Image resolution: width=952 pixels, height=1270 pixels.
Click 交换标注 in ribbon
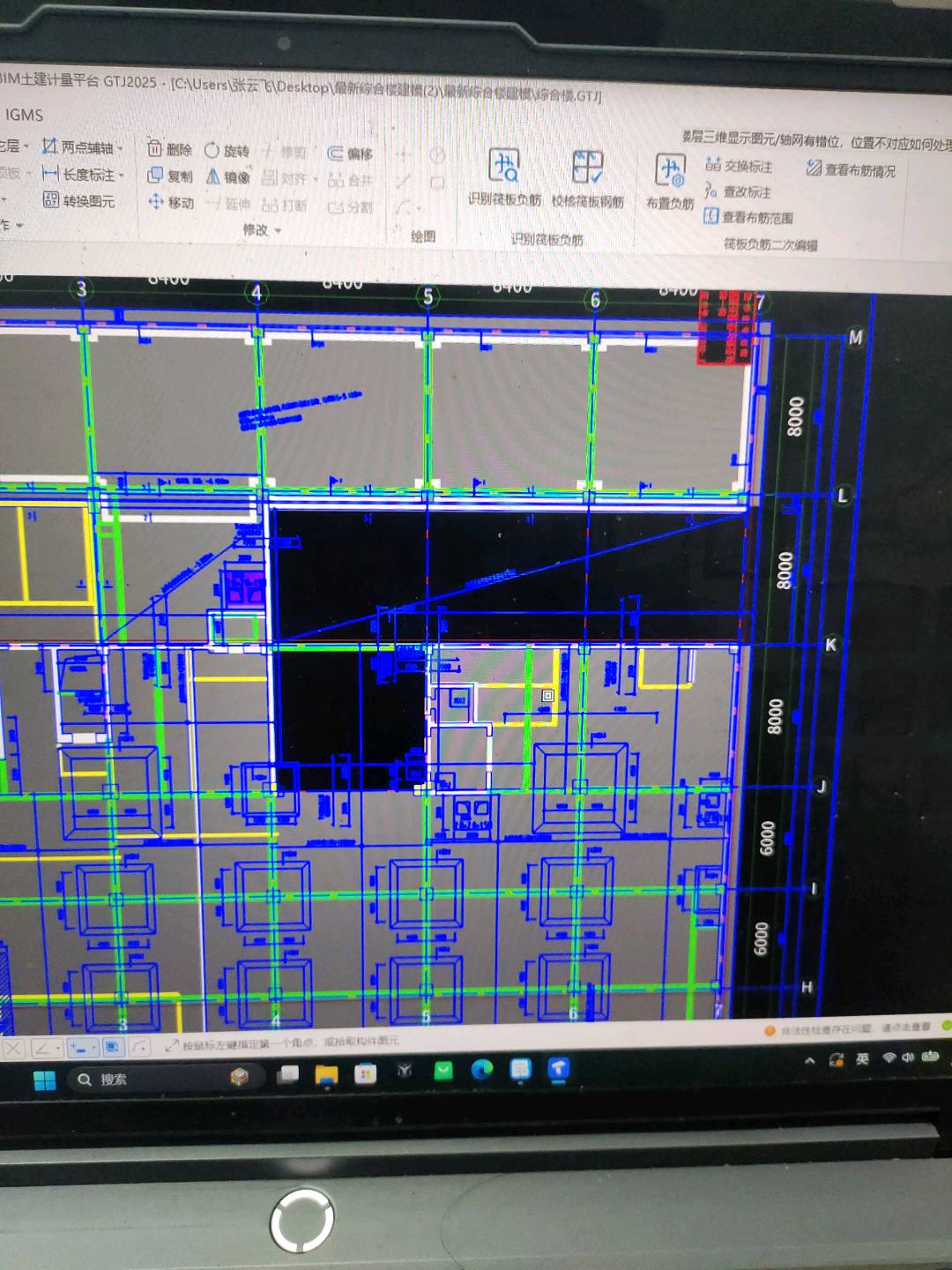[x=739, y=166]
